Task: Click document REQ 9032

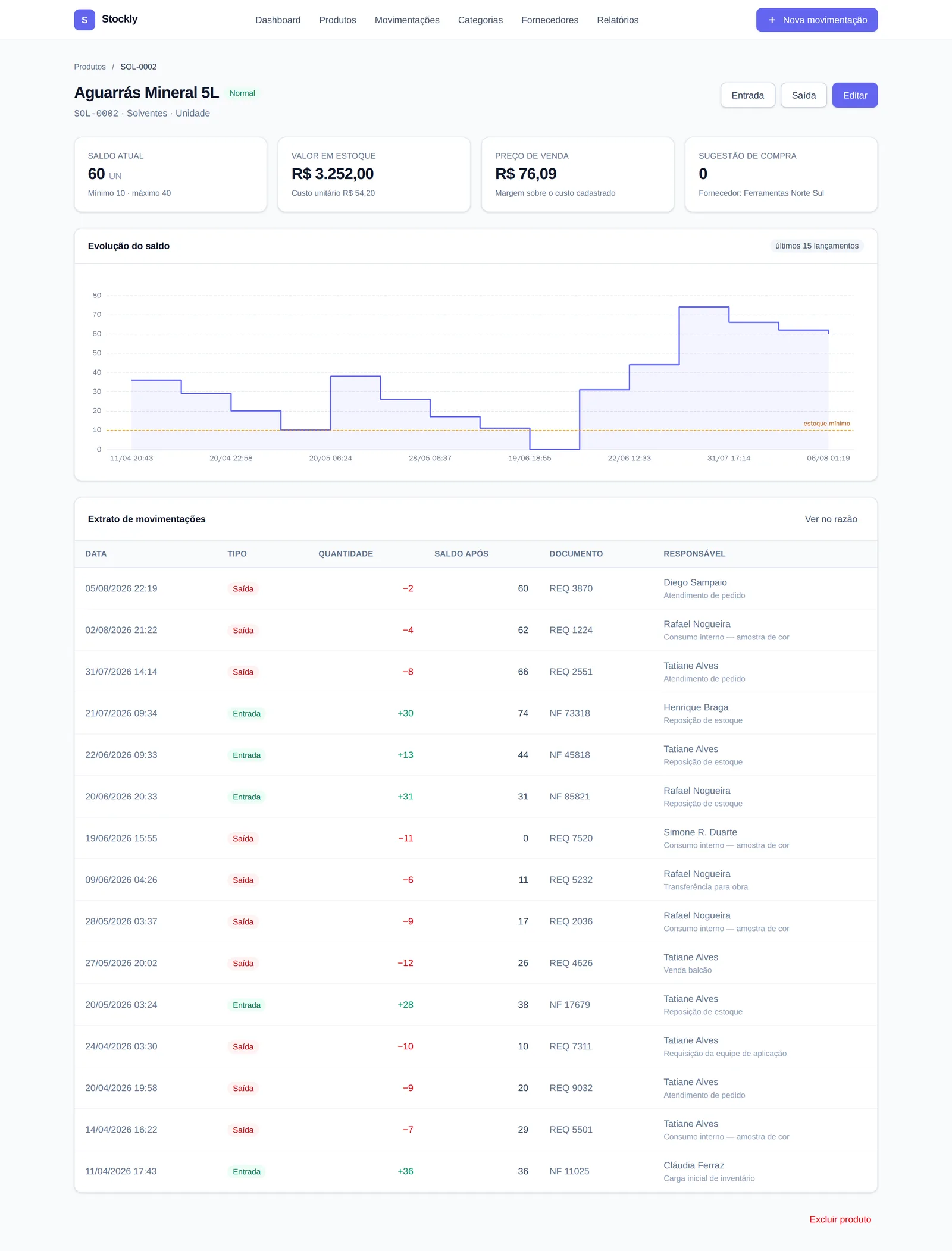Action: (571, 1089)
